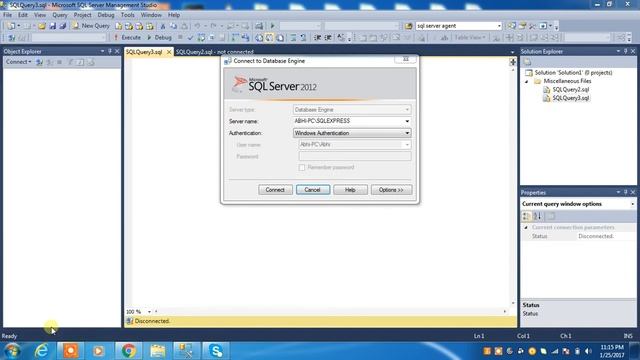Toggle Object Explorer auto-hide pin

(x=110, y=51)
